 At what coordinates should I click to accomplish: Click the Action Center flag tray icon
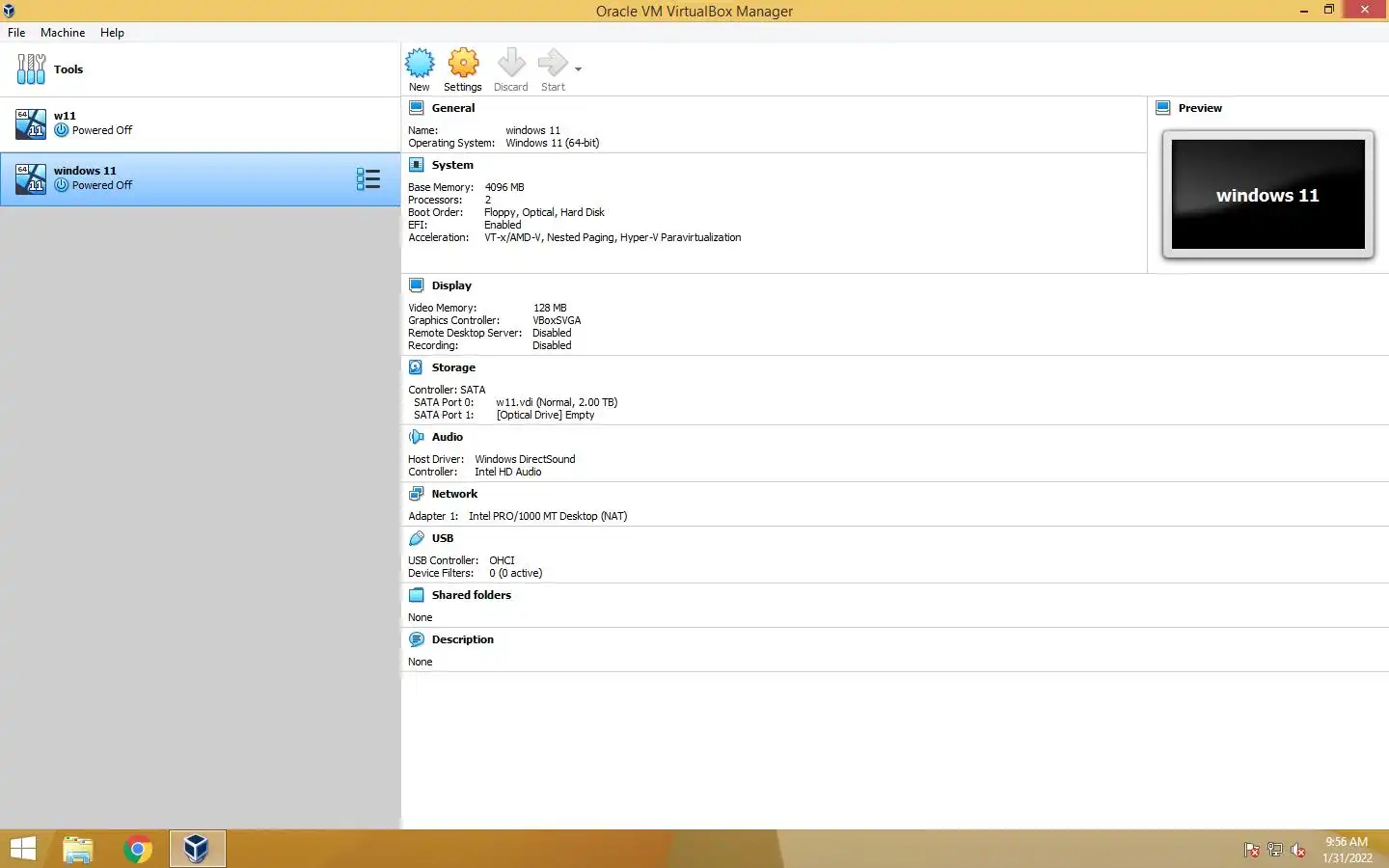point(1252,850)
